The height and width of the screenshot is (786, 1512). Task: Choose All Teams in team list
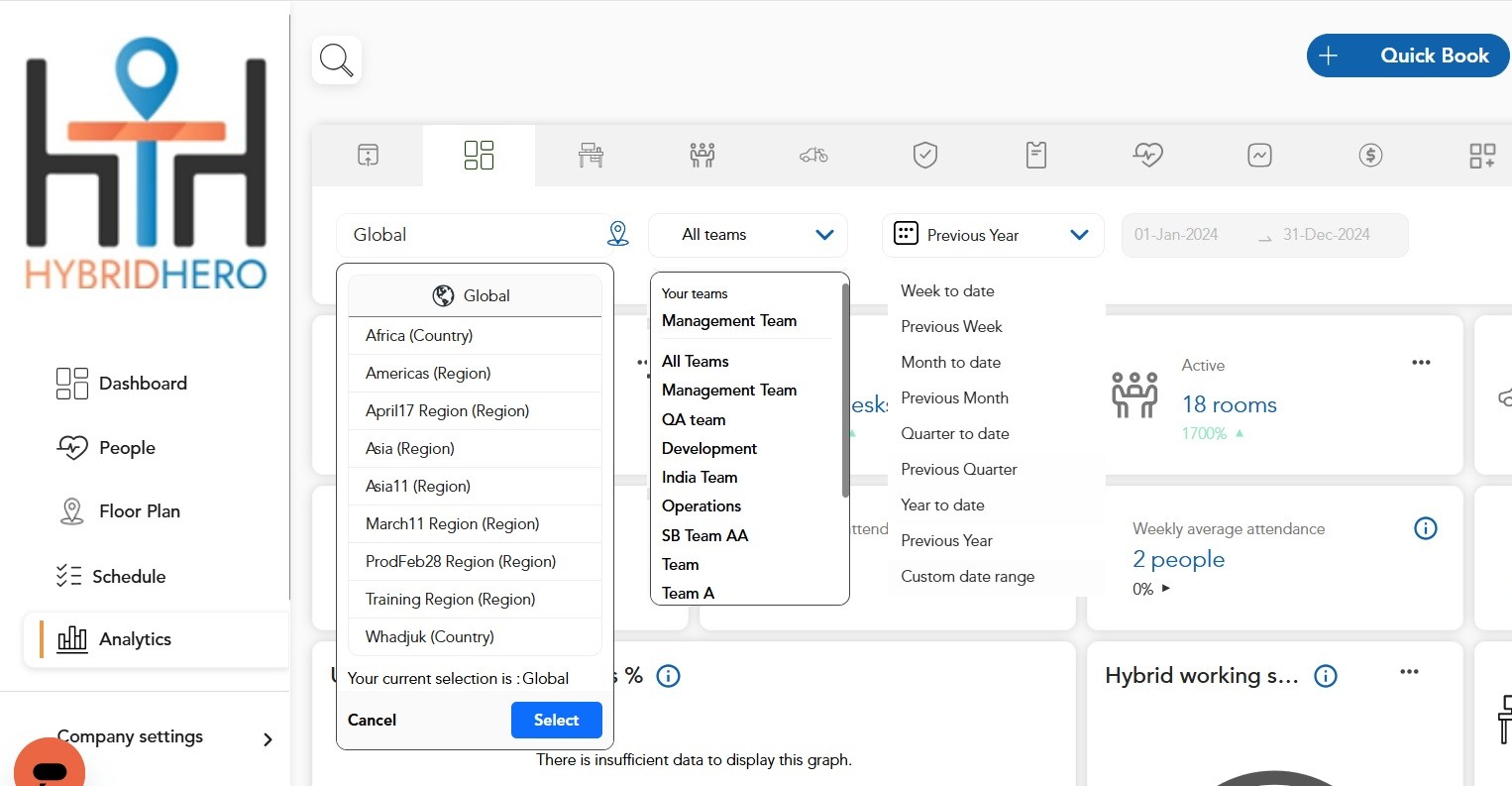[x=696, y=361]
